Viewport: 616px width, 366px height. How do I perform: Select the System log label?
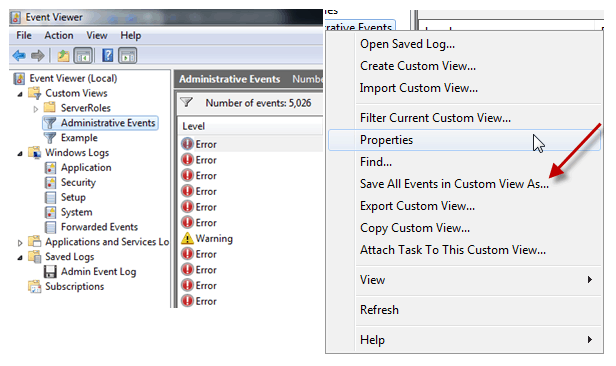pos(76,212)
